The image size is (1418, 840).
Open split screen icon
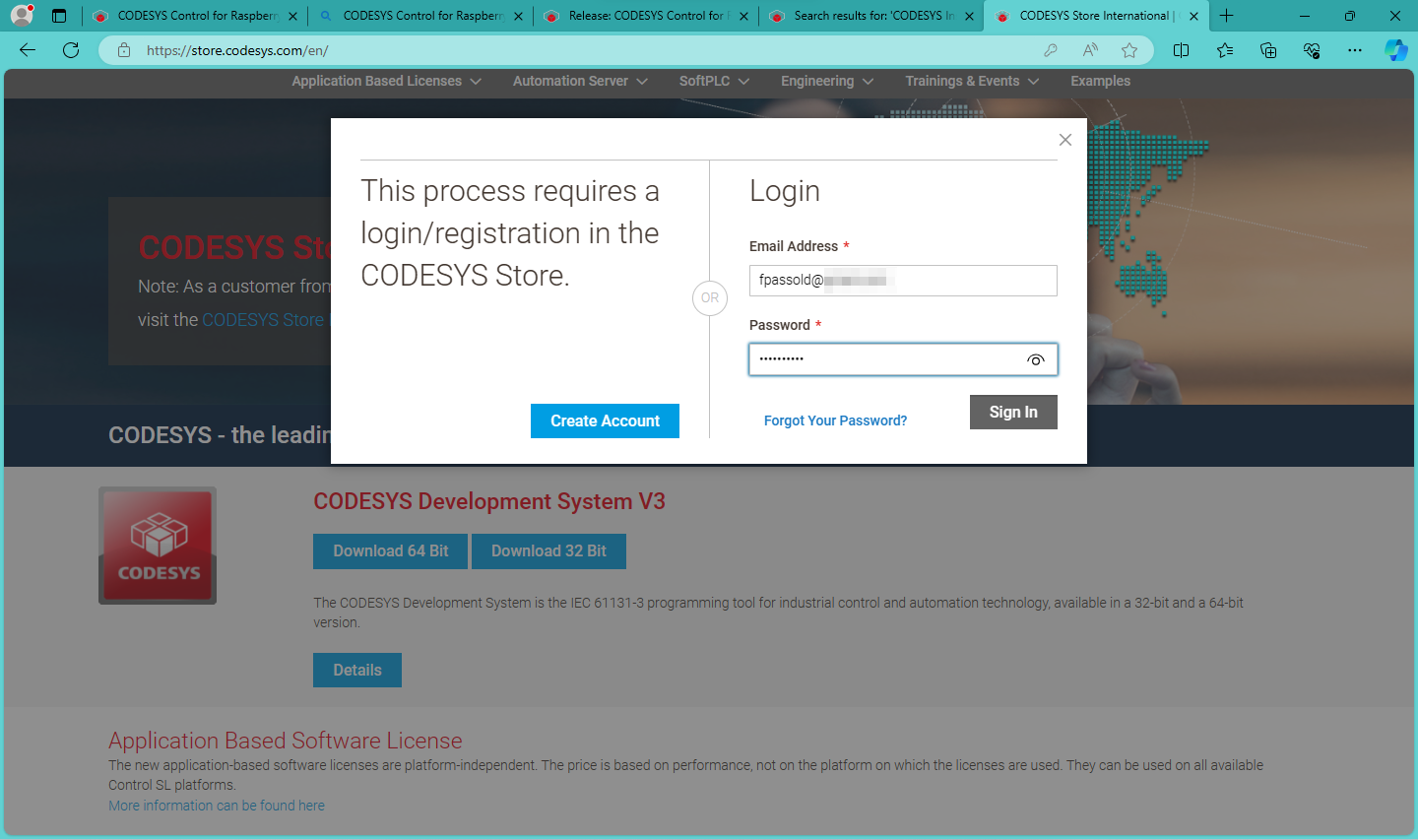1182,50
